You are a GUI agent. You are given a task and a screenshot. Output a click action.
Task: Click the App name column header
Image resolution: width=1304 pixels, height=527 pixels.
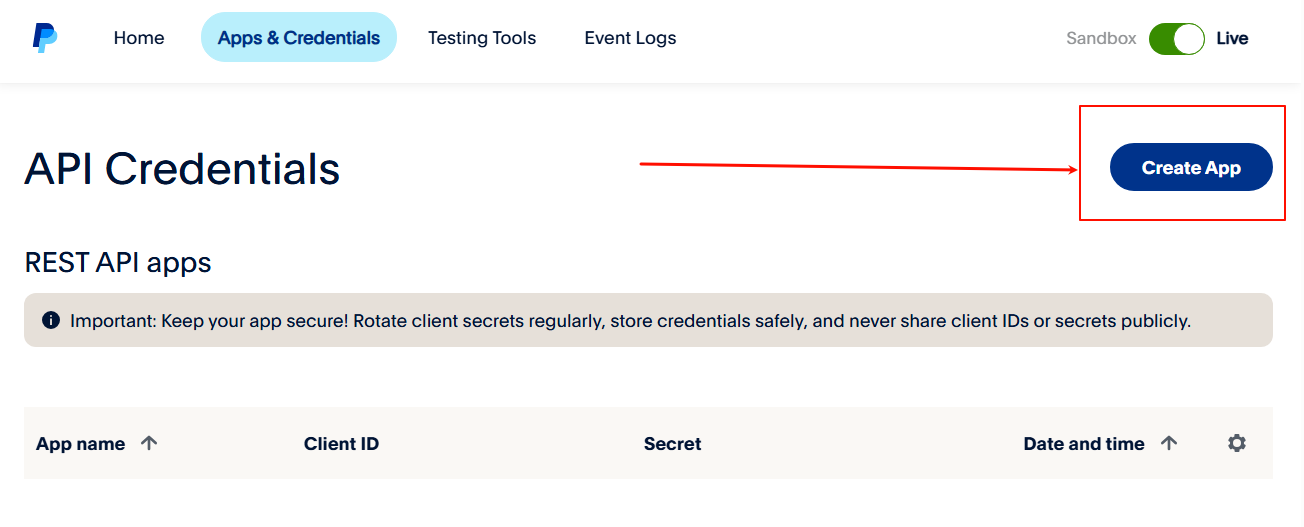click(x=80, y=444)
